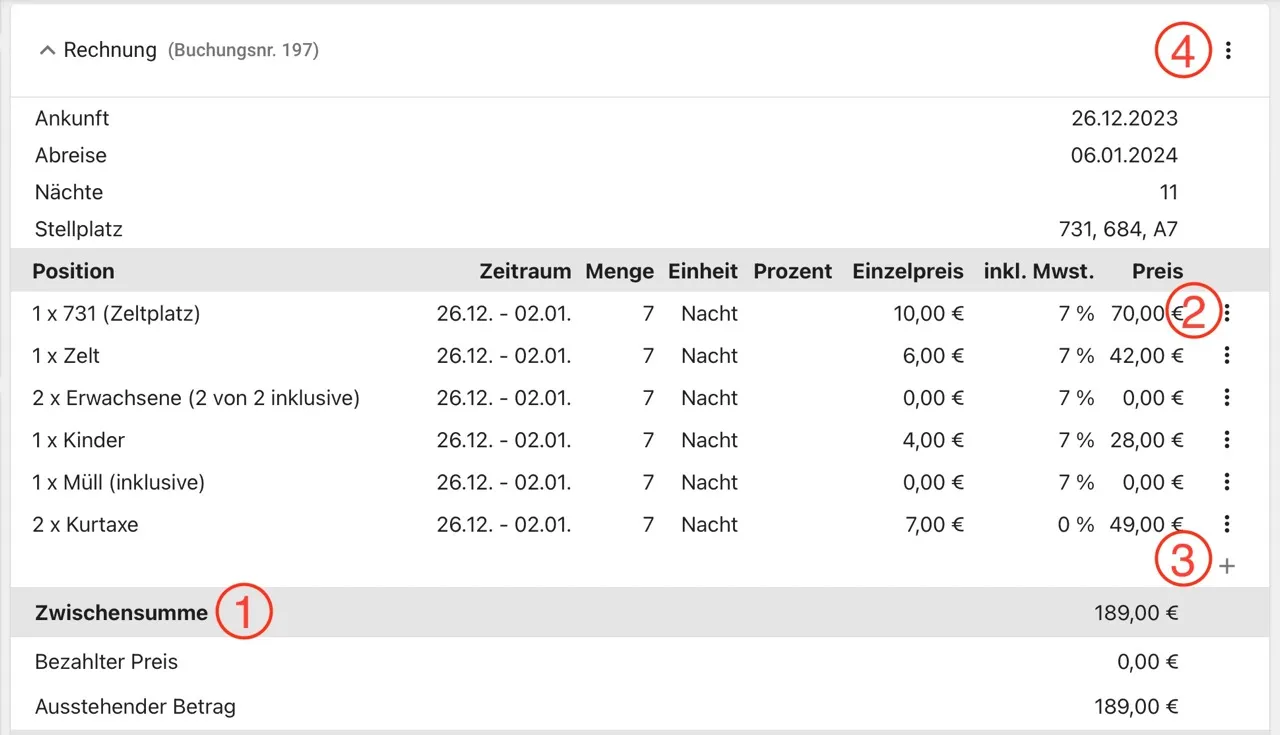
Task: Click the Buchungsnr. 197 label
Action: 243,50
